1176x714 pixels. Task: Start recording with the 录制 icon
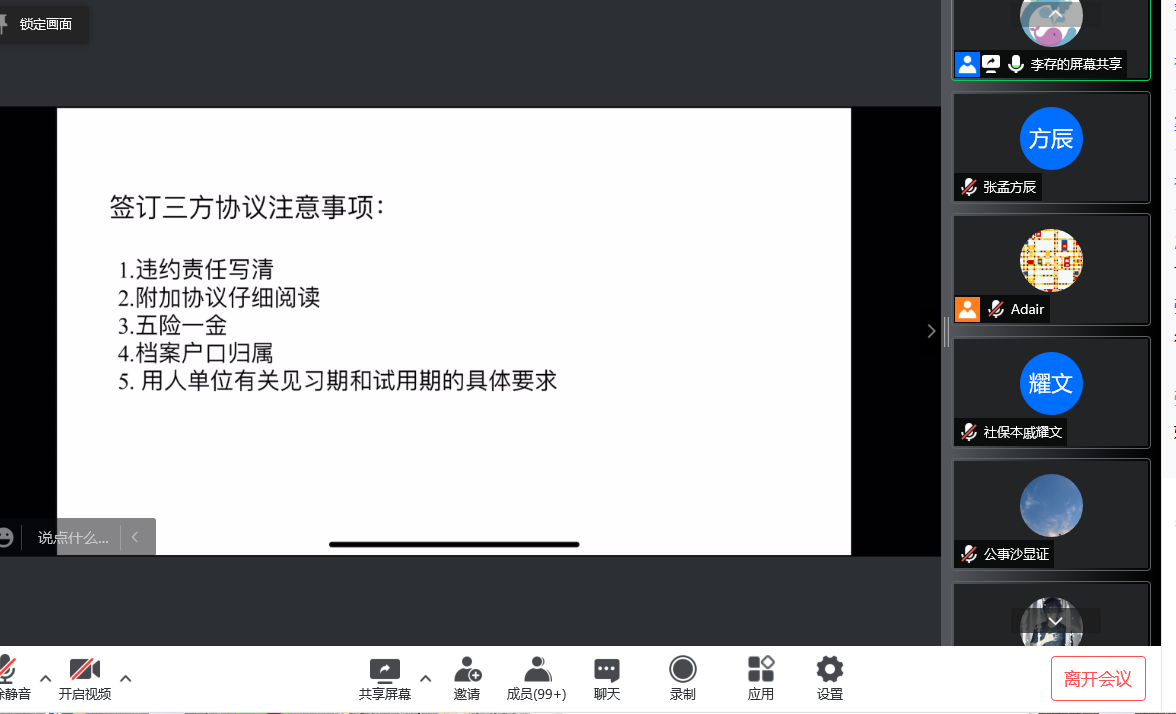(x=683, y=670)
